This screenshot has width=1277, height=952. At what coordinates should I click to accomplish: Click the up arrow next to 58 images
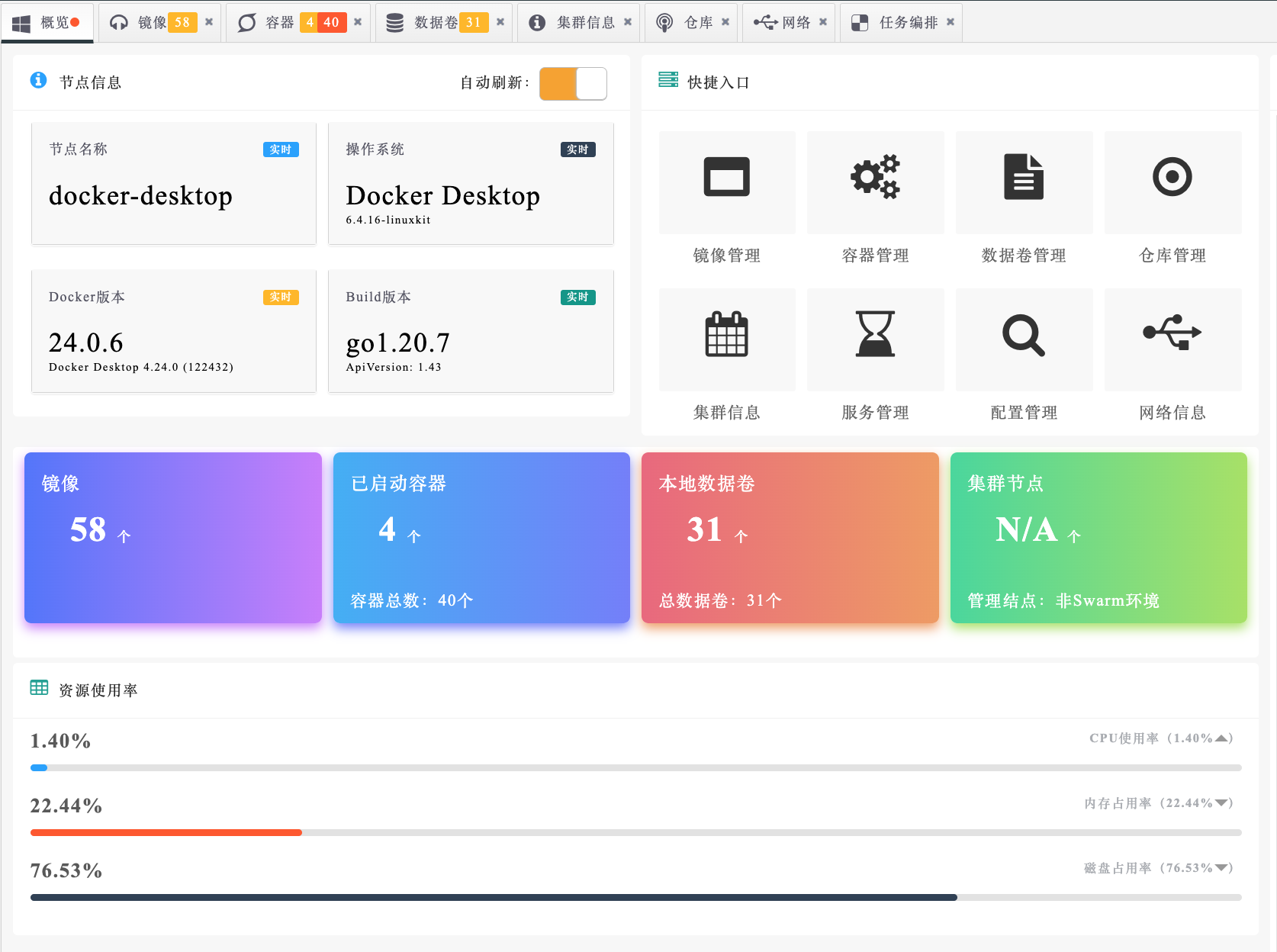click(x=124, y=536)
